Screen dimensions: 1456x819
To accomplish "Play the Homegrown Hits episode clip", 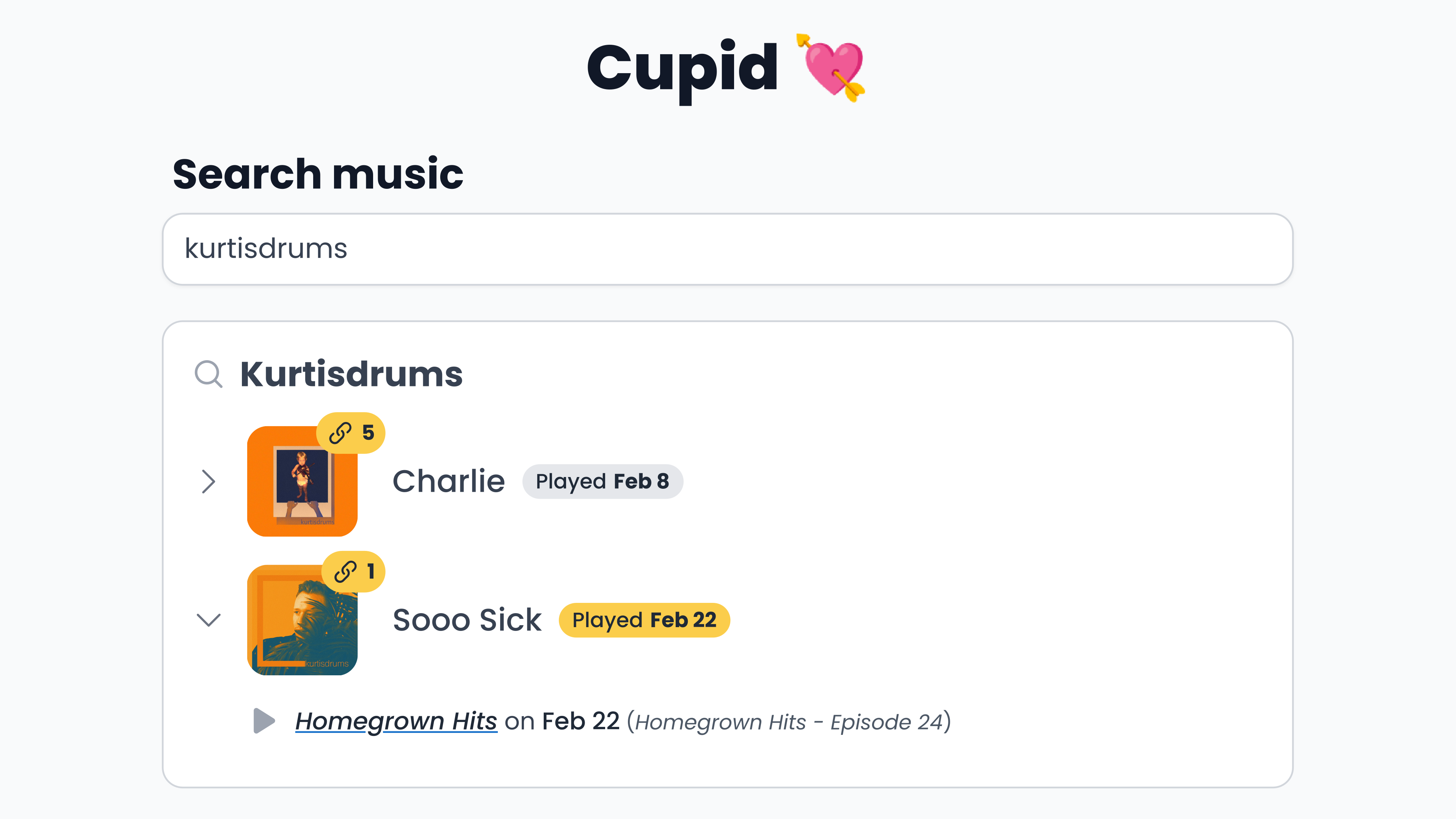I will click(264, 721).
